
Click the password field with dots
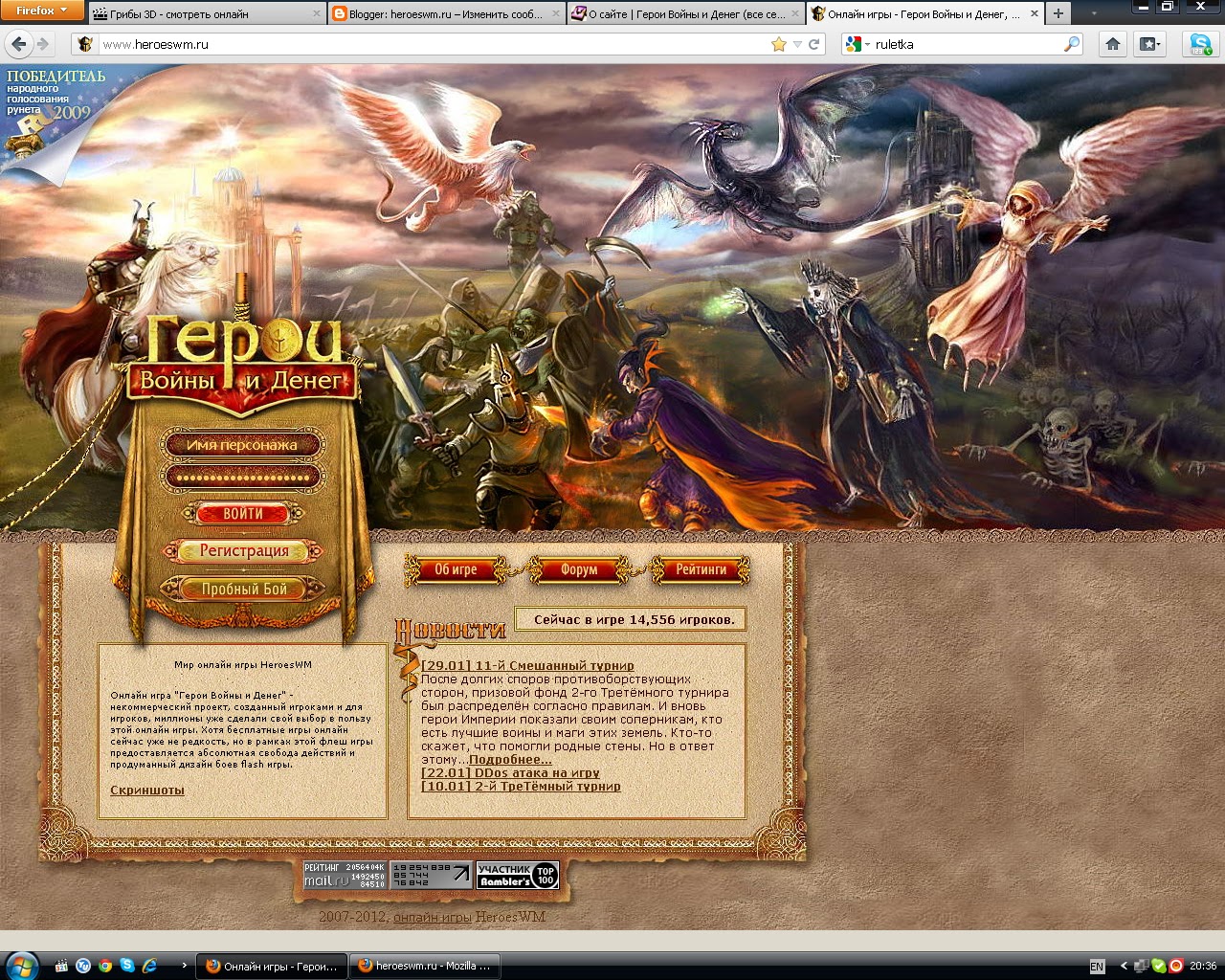[x=243, y=476]
